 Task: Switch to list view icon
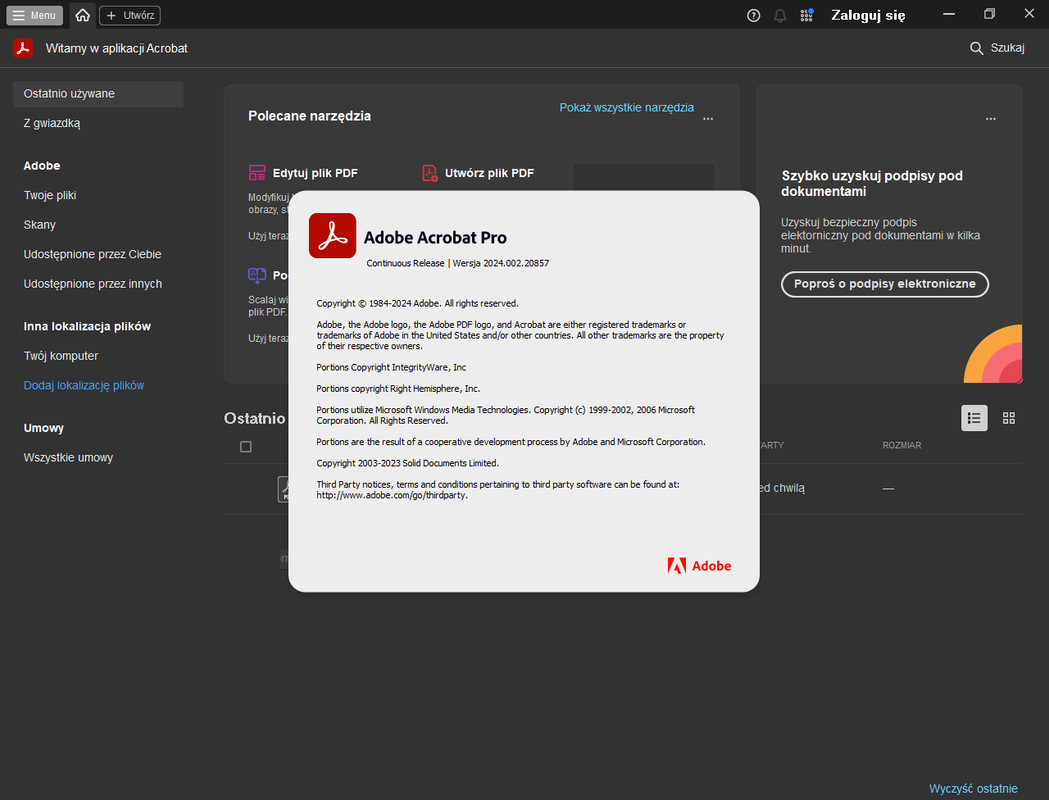coord(974,418)
